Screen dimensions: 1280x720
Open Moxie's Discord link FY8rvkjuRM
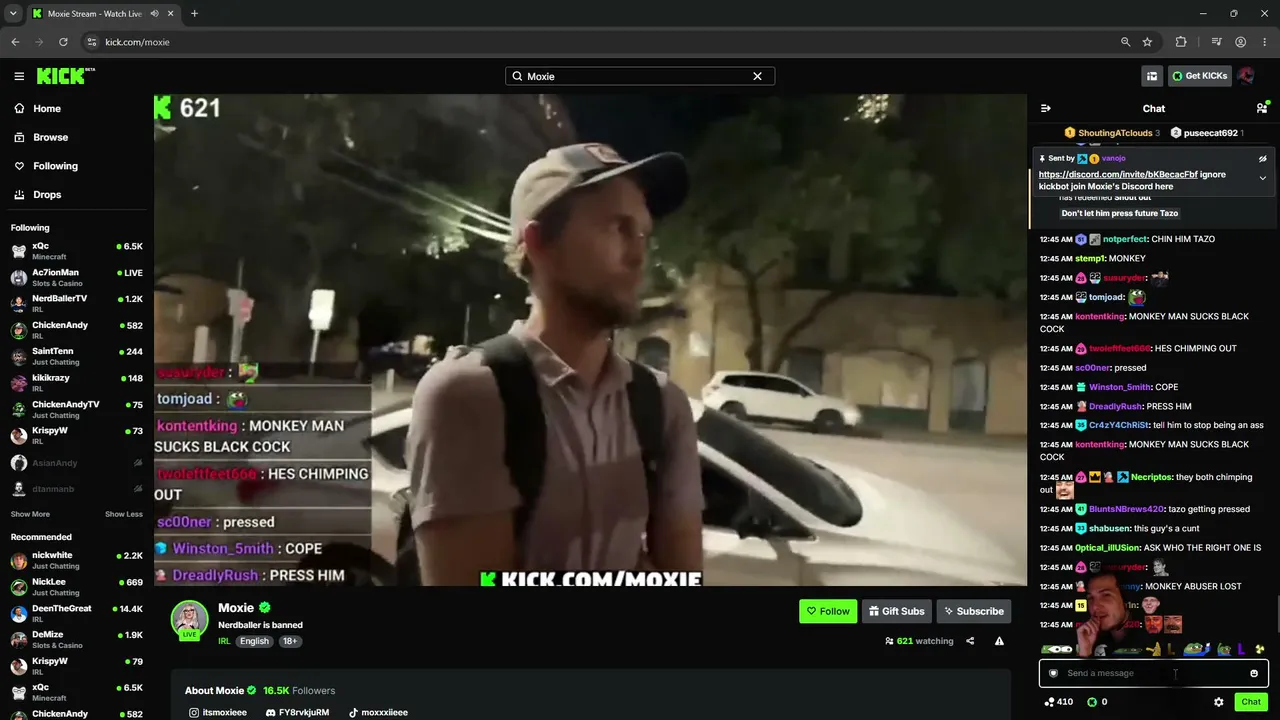click(297, 713)
